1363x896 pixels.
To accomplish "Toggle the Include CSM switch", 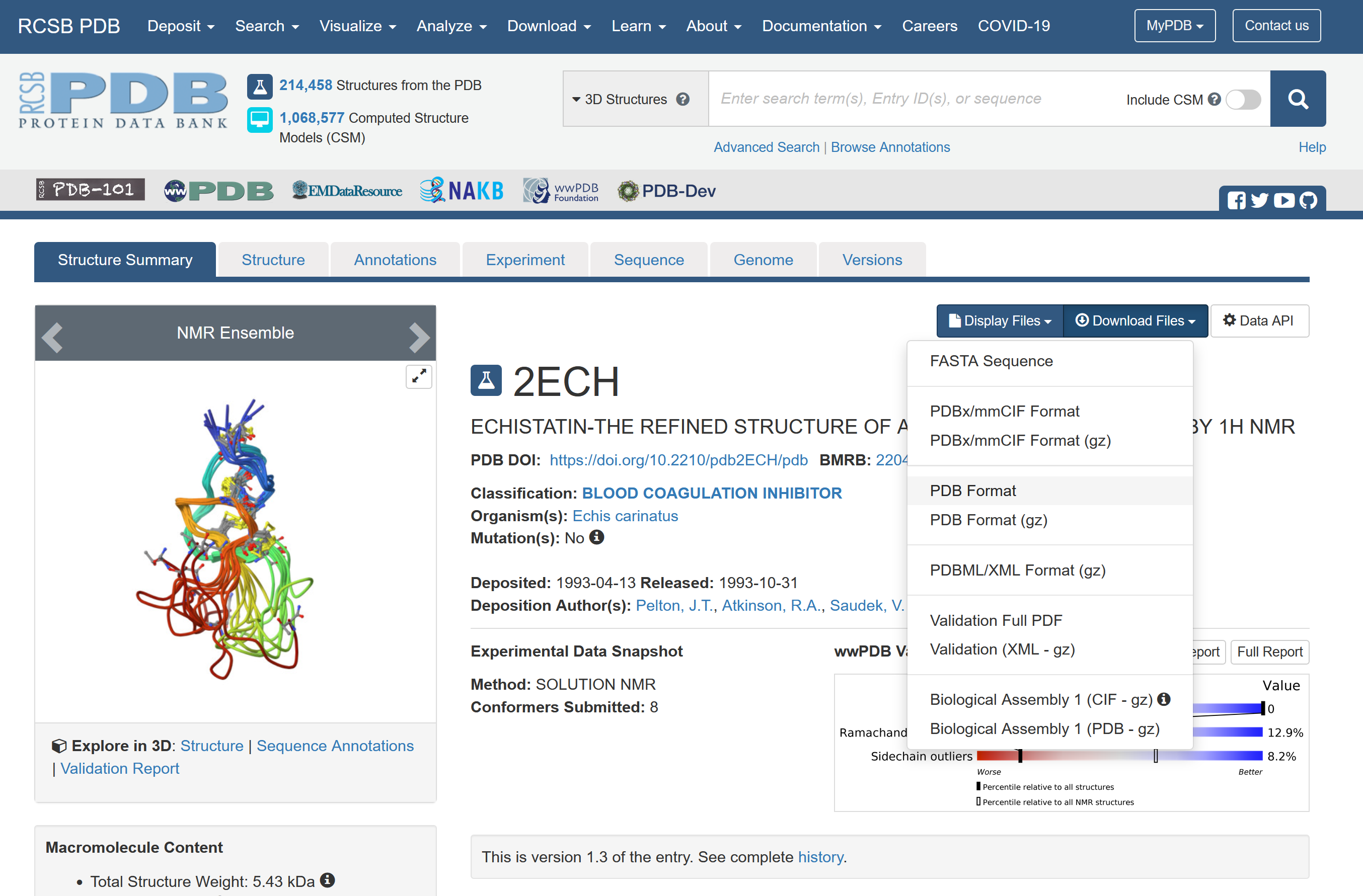I will tap(1243, 100).
